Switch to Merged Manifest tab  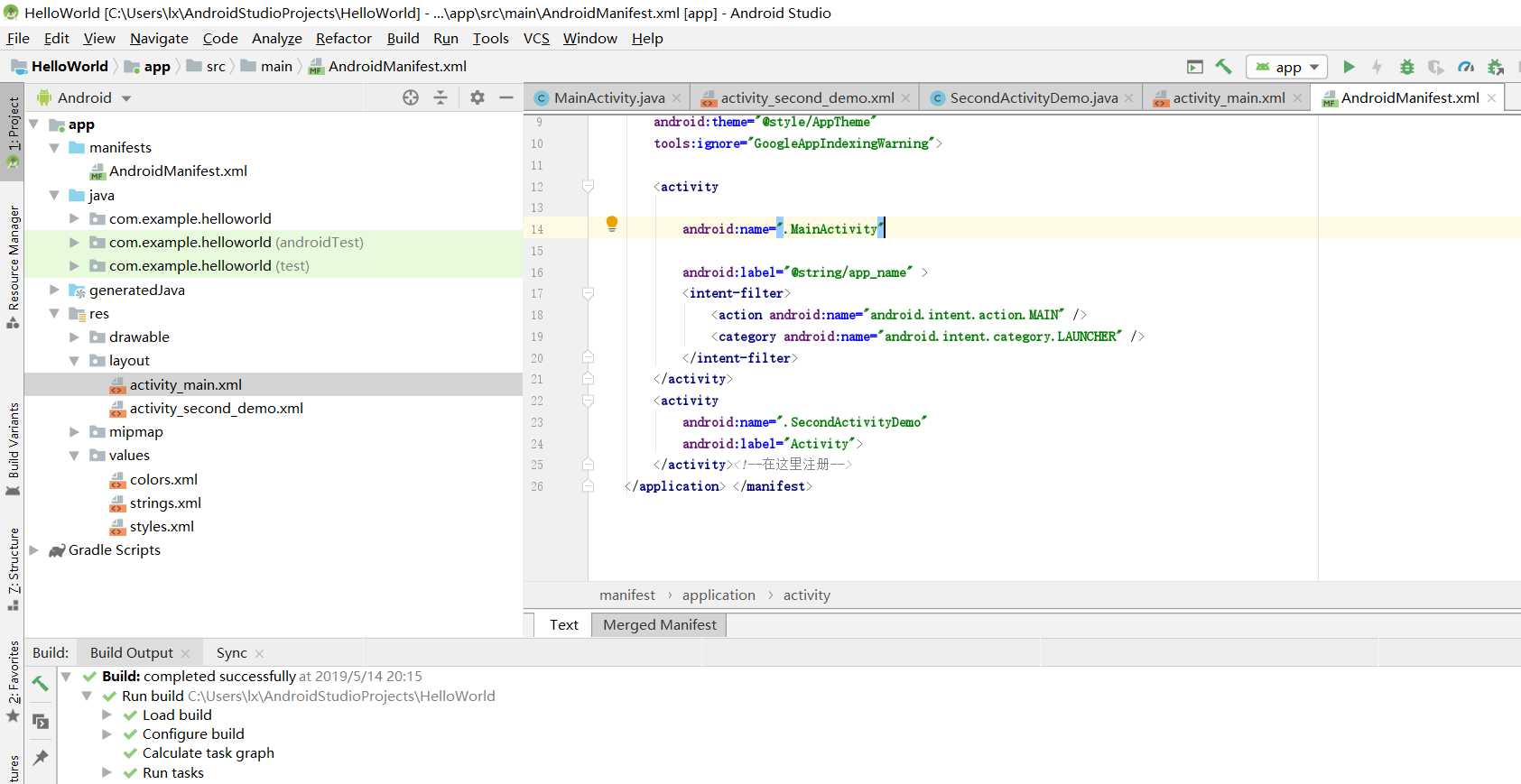tap(659, 624)
